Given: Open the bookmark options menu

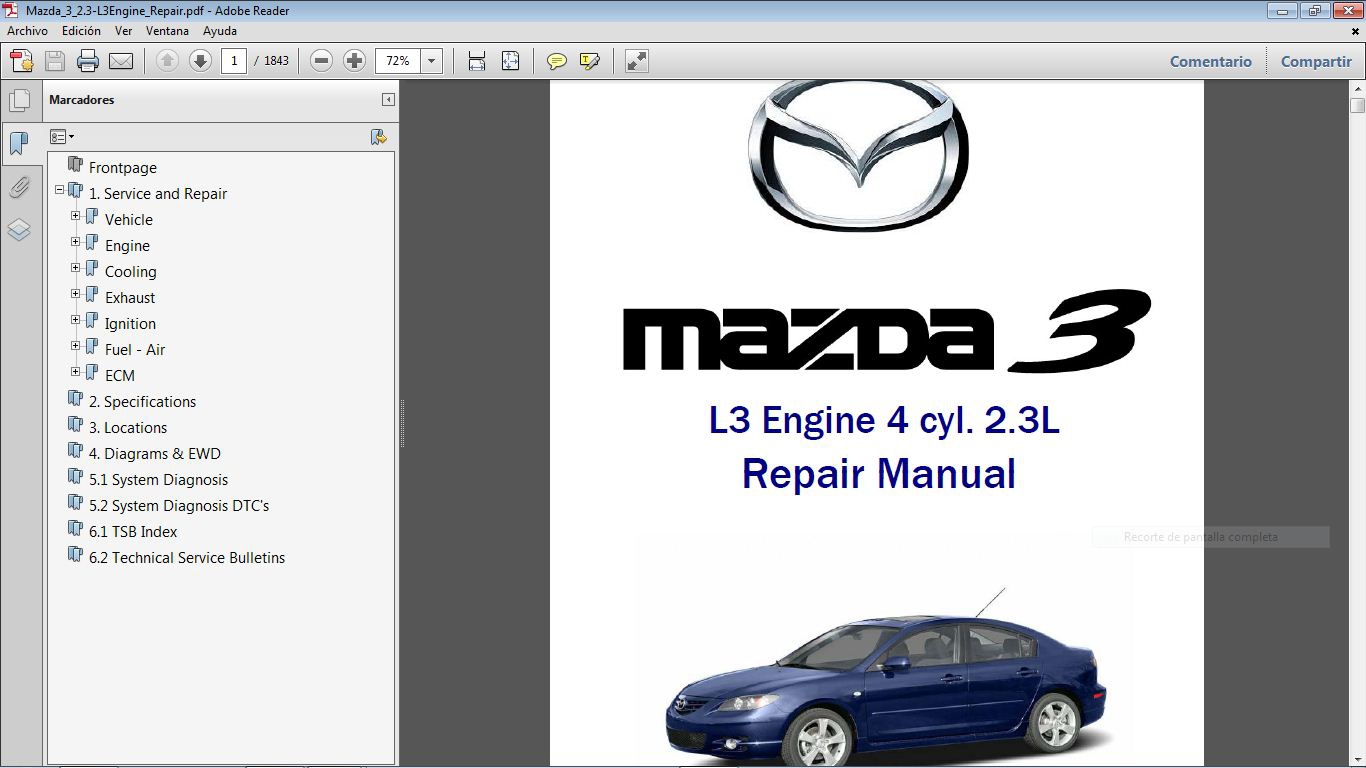Looking at the screenshot, I should [62, 135].
